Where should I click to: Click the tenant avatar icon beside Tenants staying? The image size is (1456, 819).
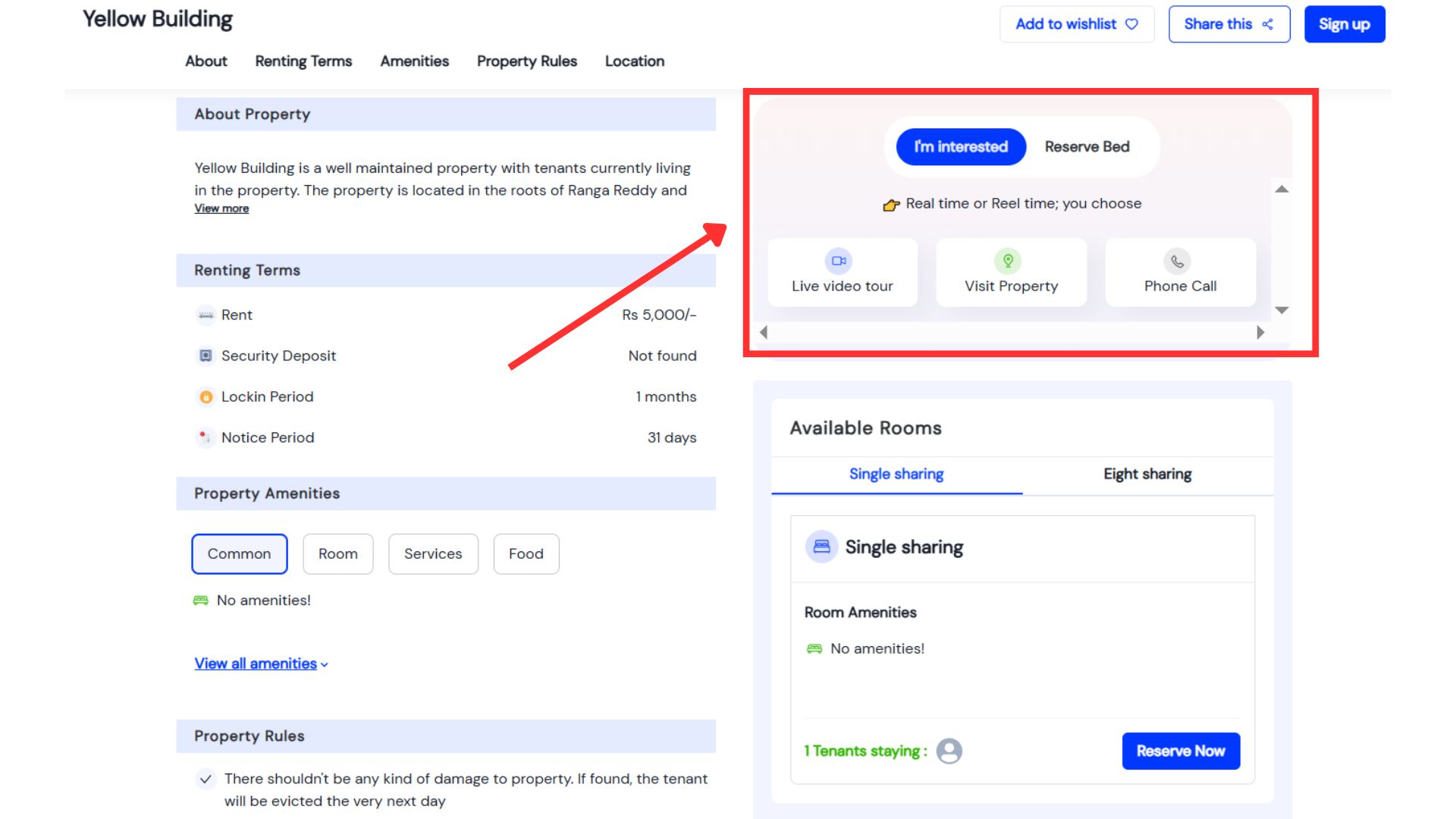tap(949, 751)
